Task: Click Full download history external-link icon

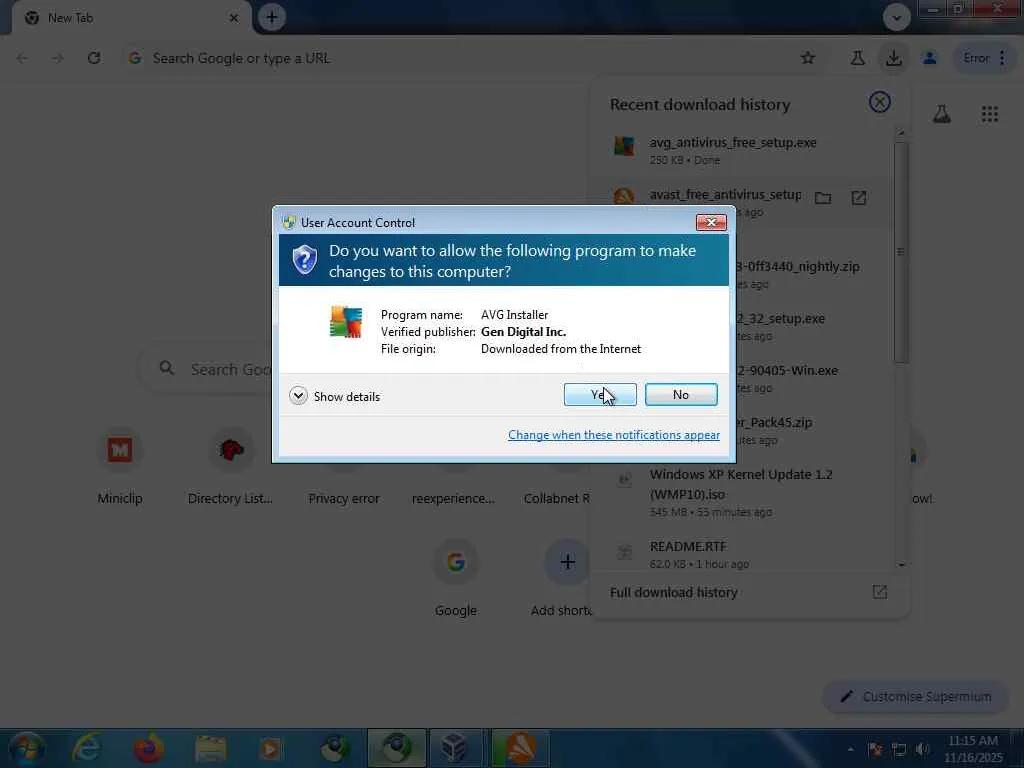Action: [x=880, y=592]
